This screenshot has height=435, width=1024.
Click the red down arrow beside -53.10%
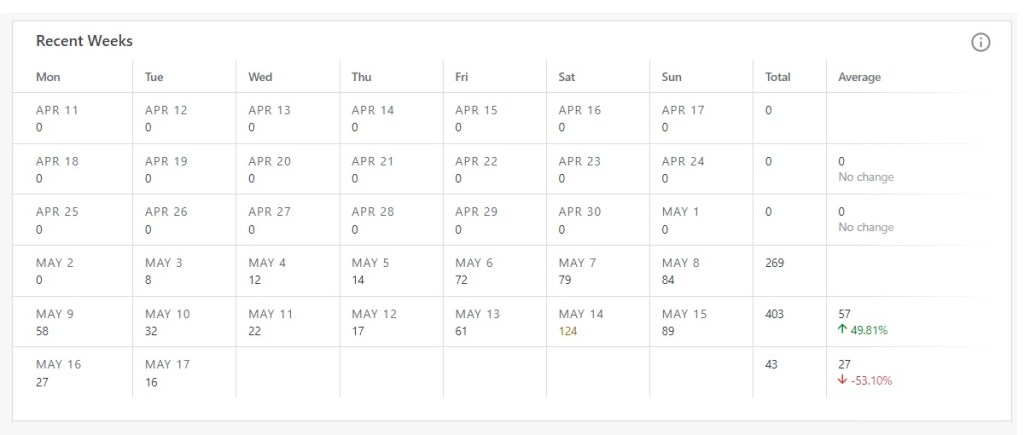pyautogui.click(x=843, y=381)
